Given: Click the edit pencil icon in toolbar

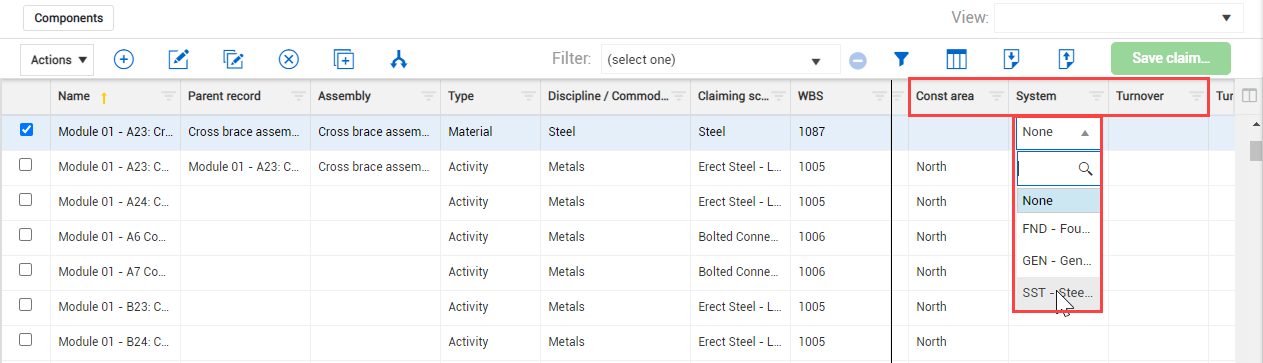Looking at the screenshot, I should coord(179,59).
